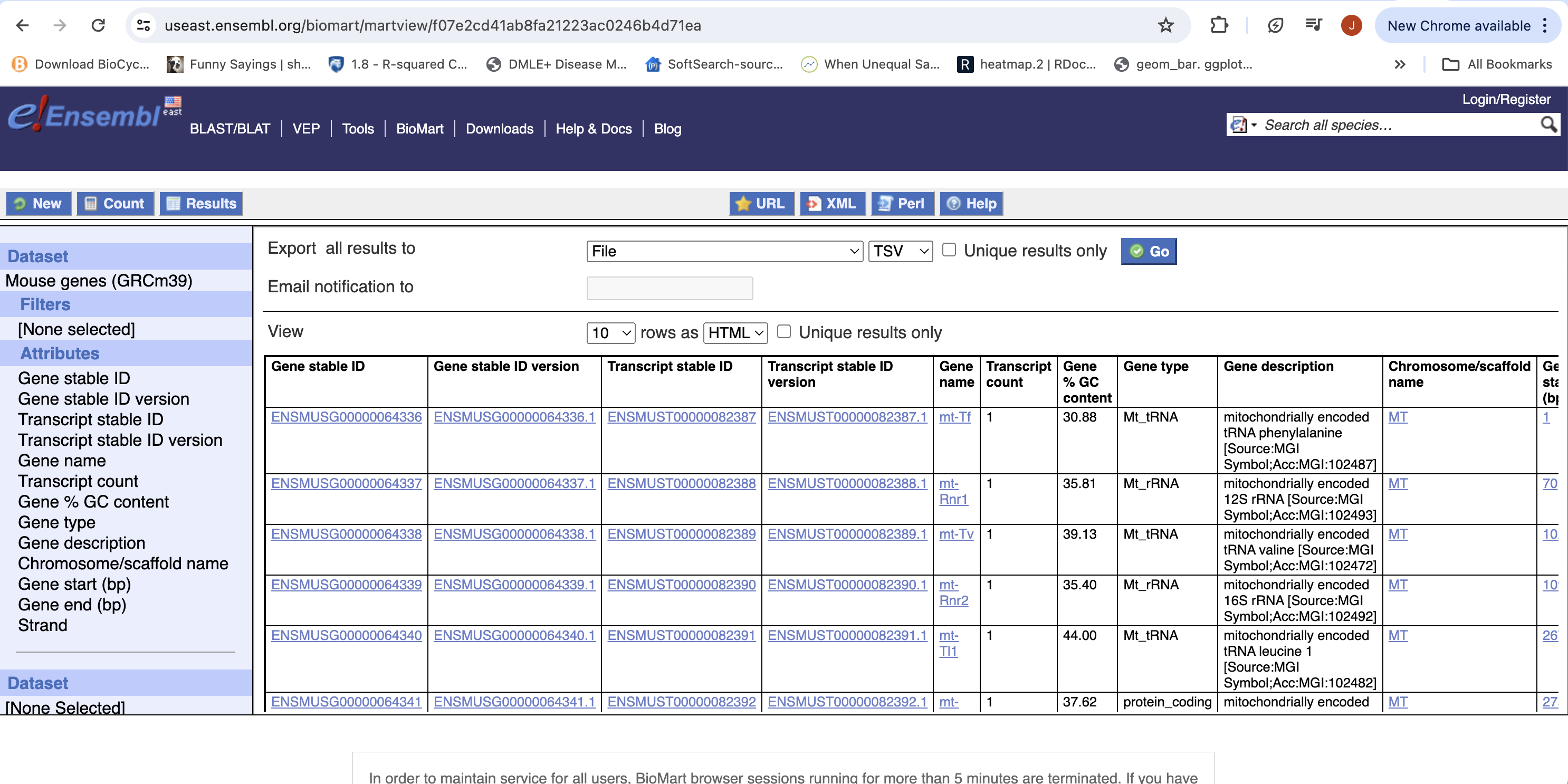The width and height of the screenshot is (1568, 784).
Task: Show the XML query button
Action: click(x=831, y=203)
